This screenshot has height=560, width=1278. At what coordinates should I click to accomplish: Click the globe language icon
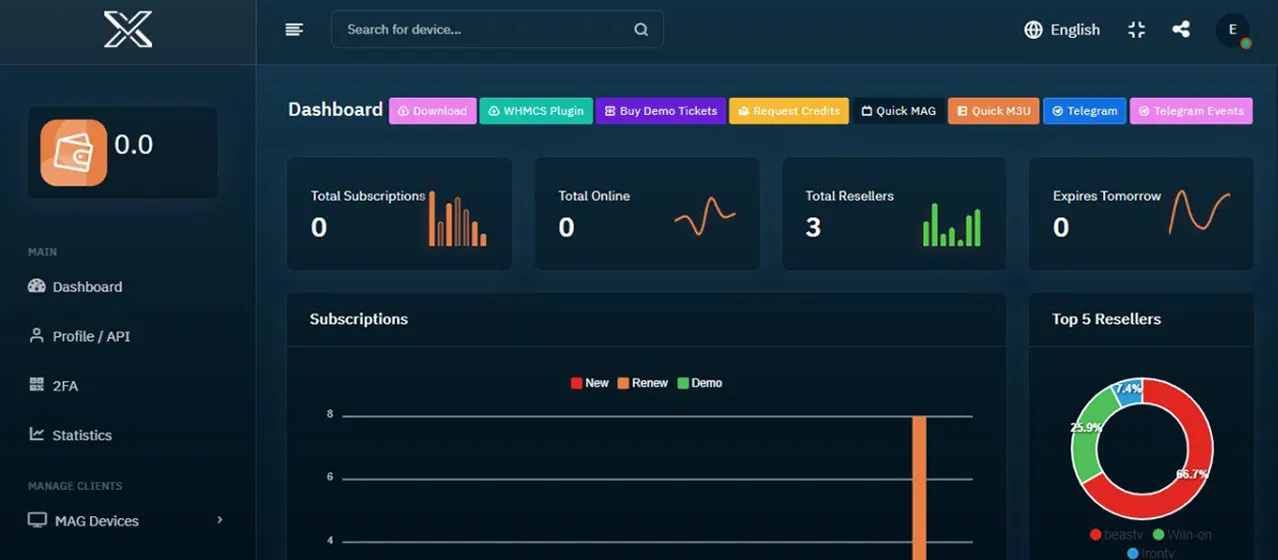point(1033,30)
